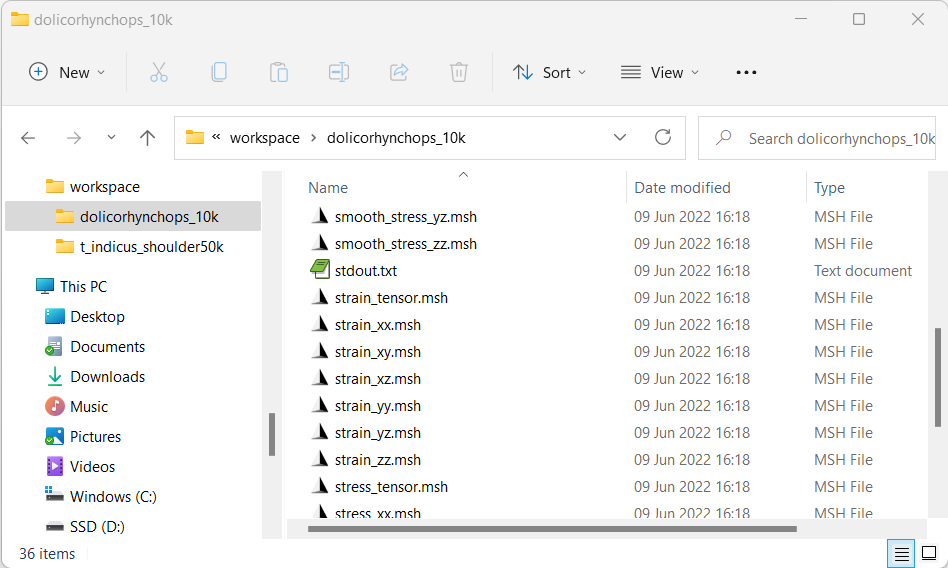Switch to details view layout
Screen dimensions: 948x568
(x=902, y=553)
